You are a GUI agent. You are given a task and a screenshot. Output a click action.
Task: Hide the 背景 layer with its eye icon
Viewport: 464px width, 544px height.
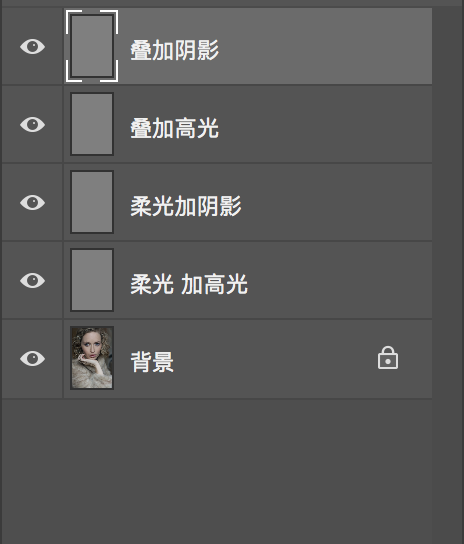[x=32, y=358]
